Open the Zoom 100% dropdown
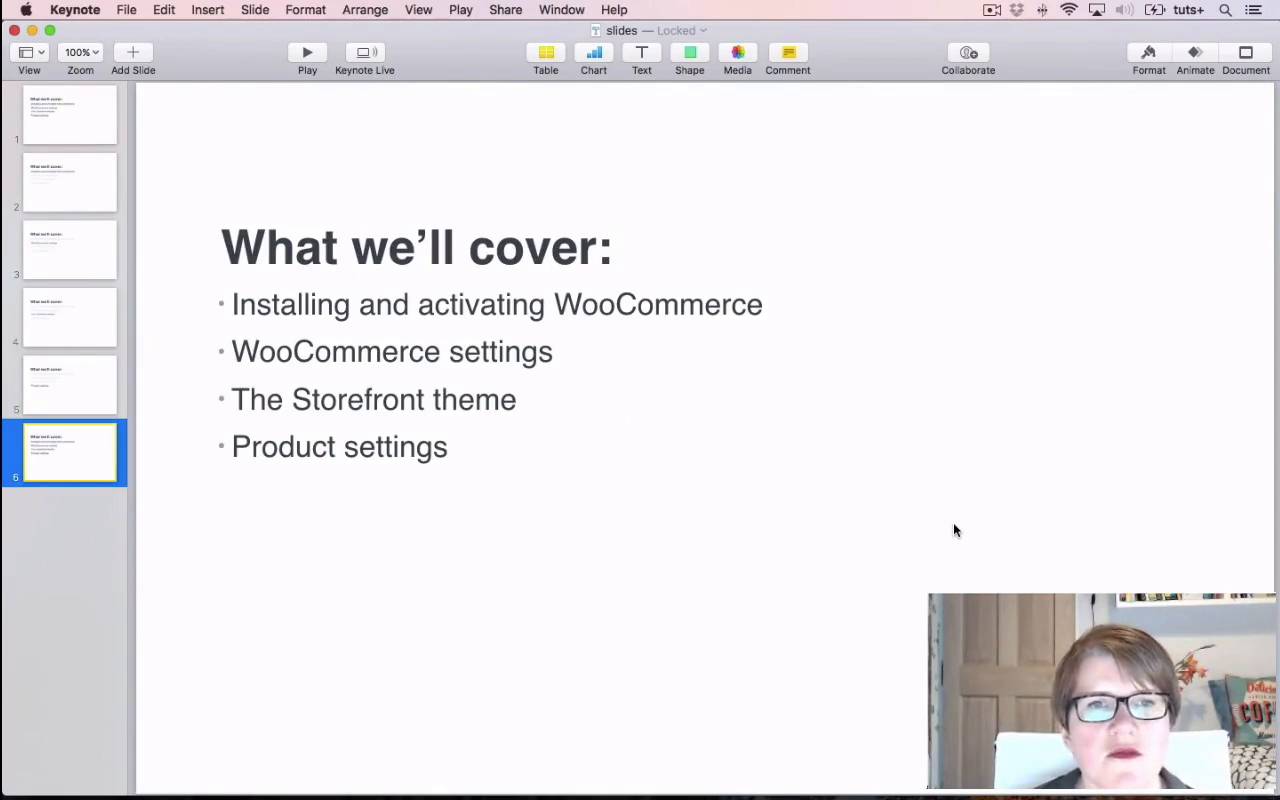The width and height of the screenshot is (1280, 800). 81,52
